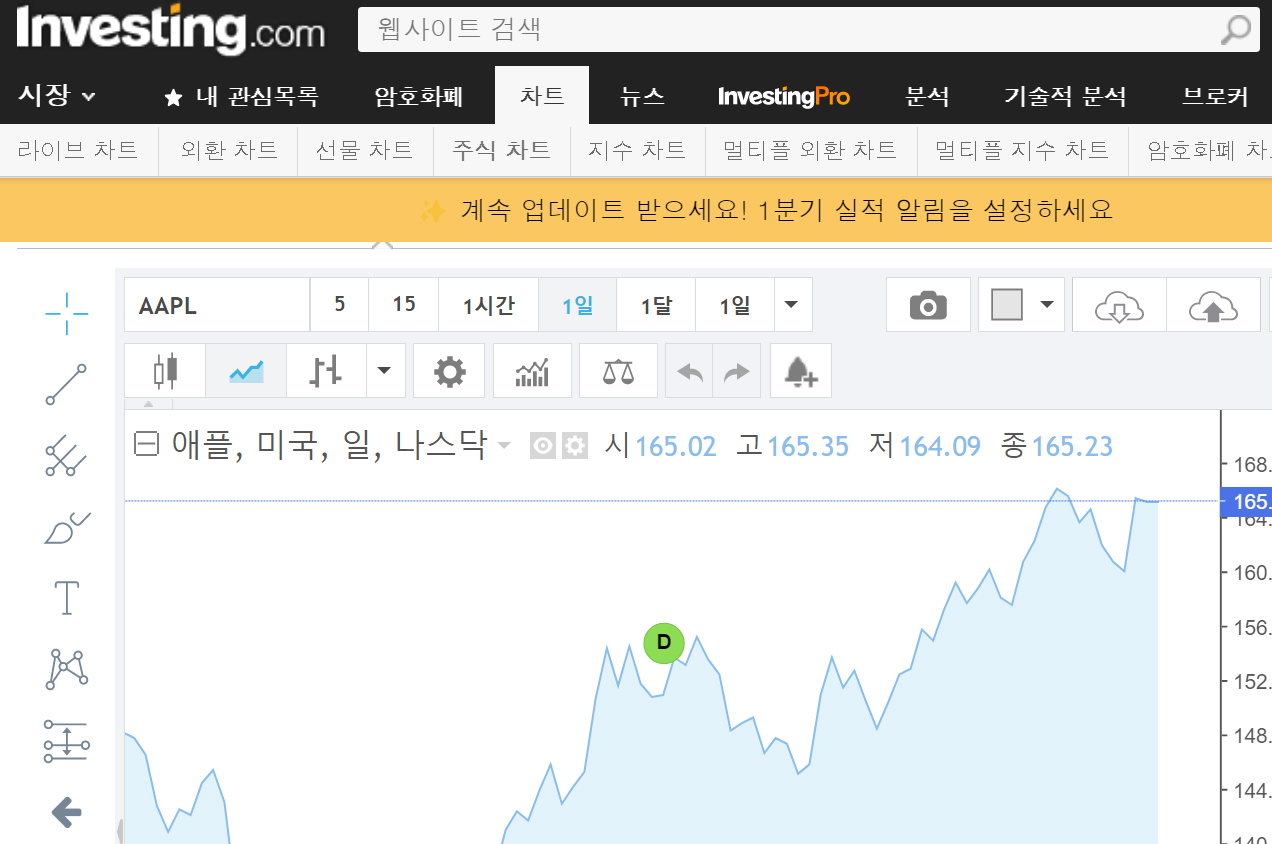Screen dimensions: 1272x844
Task: Switch to area chart style
Action: [246, 371]
